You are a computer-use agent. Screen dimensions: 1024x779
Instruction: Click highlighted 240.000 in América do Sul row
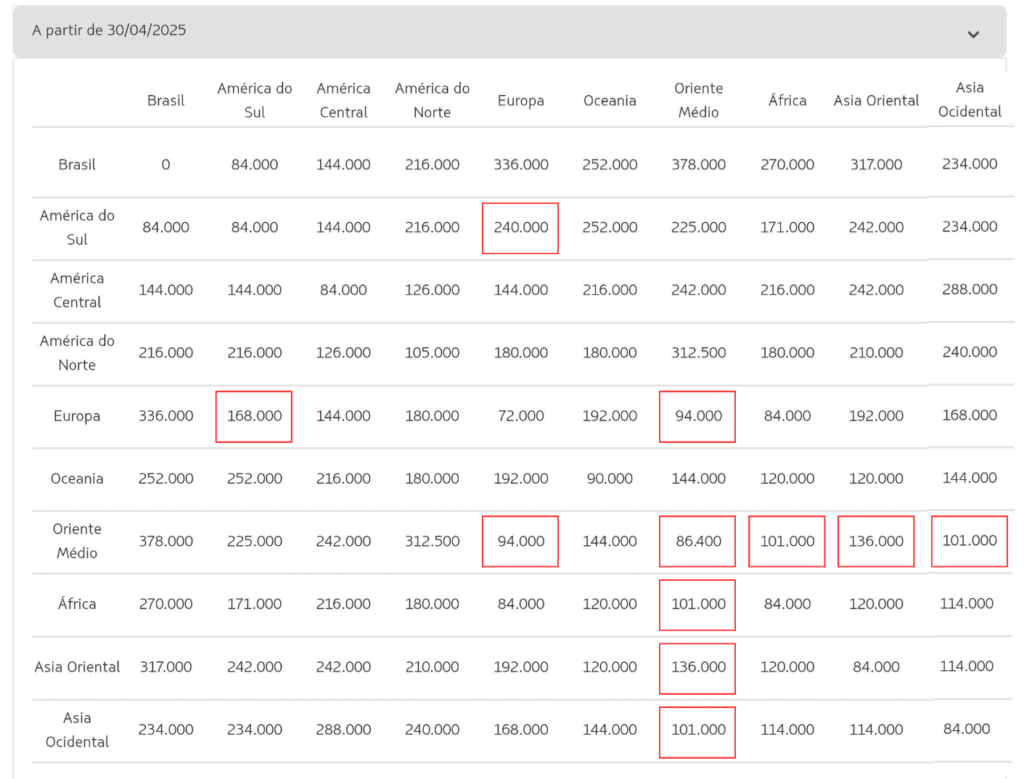tap(520, 228)
